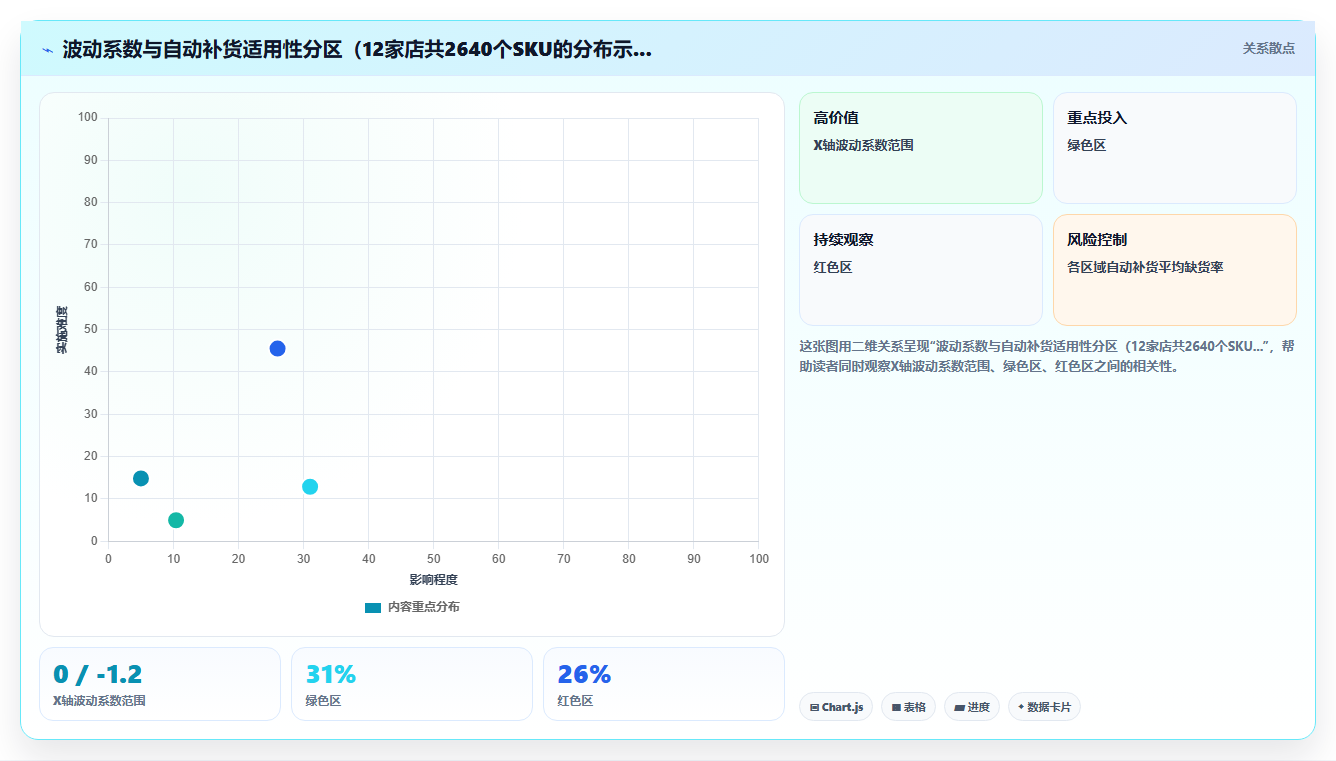Open the 高价值 card

(x=920, y=148)
